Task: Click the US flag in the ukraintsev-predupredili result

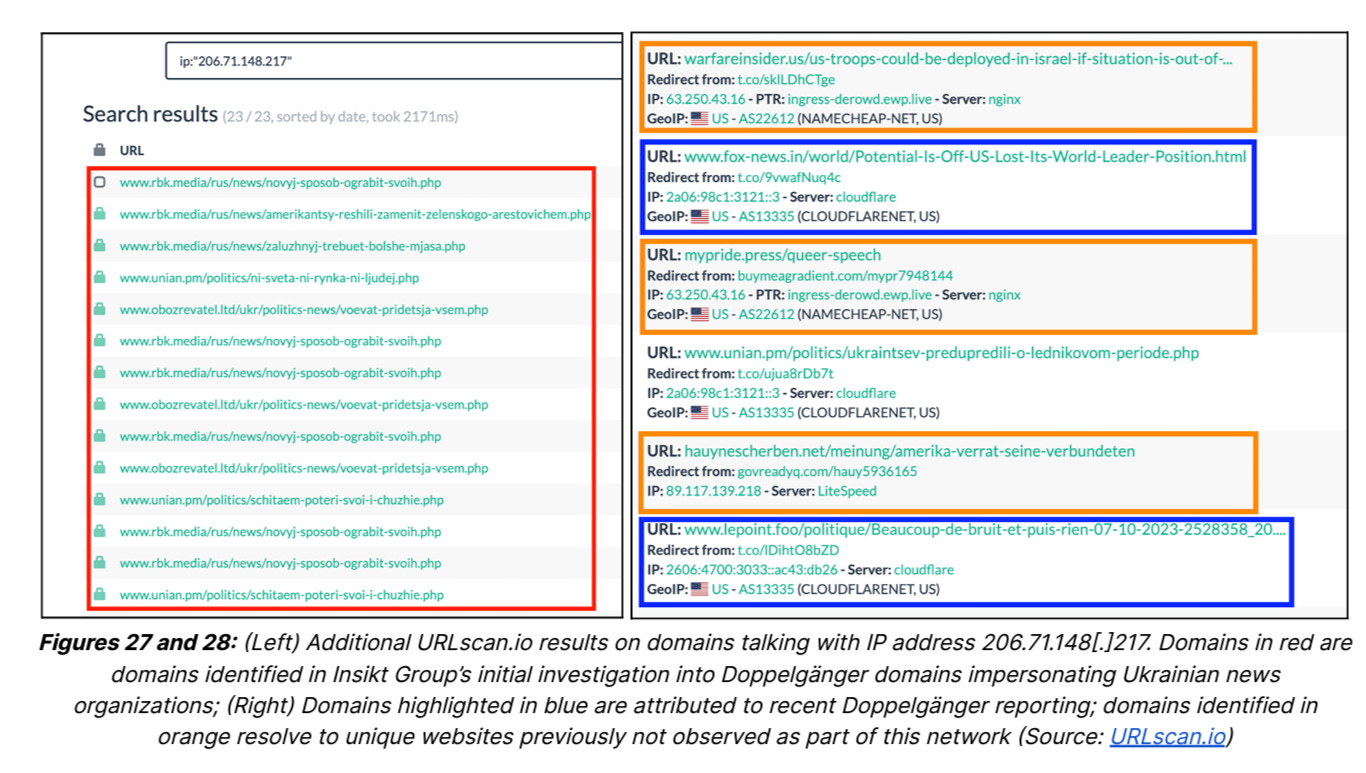Action: point(699,413)
